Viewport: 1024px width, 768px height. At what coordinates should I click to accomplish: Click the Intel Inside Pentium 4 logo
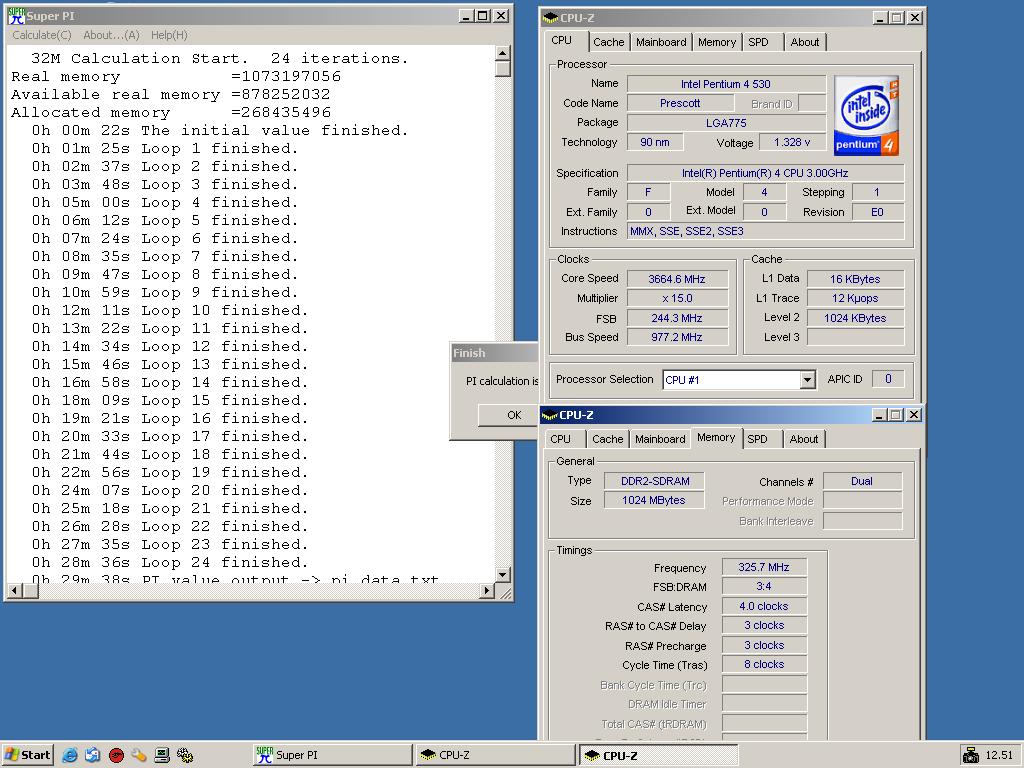(866, 116)
